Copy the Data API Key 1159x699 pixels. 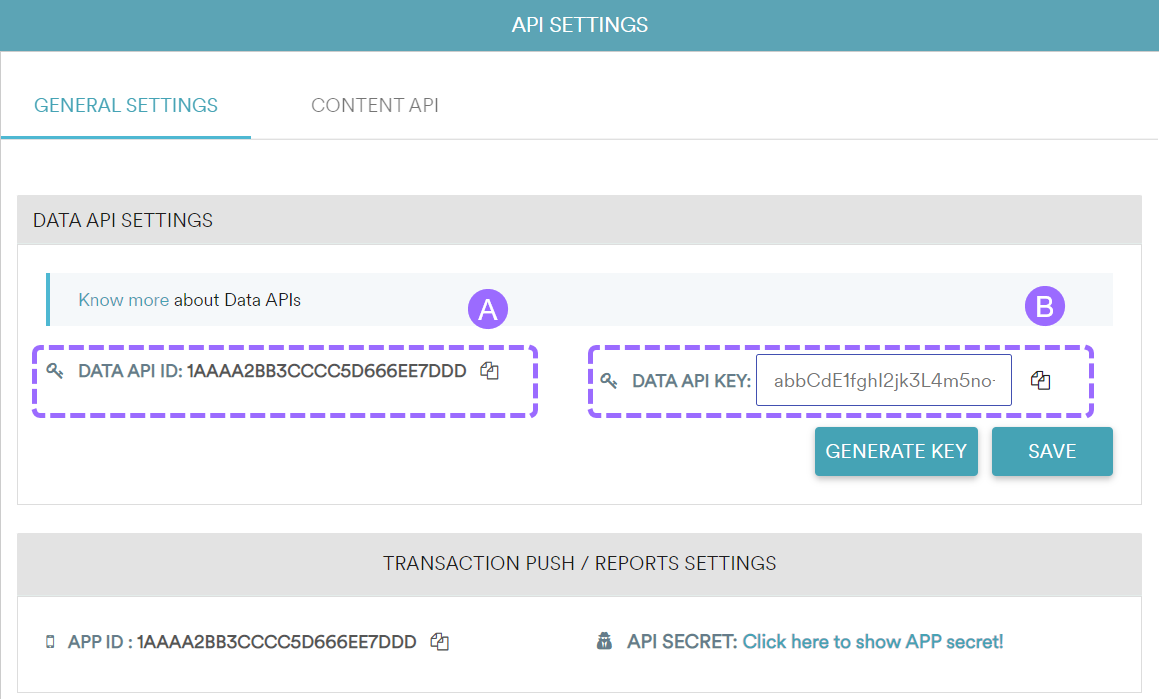point(1040,381)
